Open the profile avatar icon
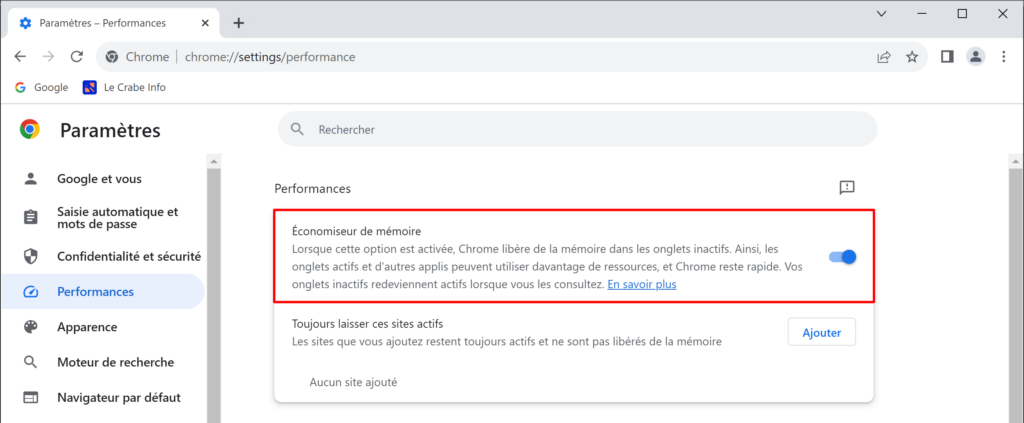 [976, 57]
